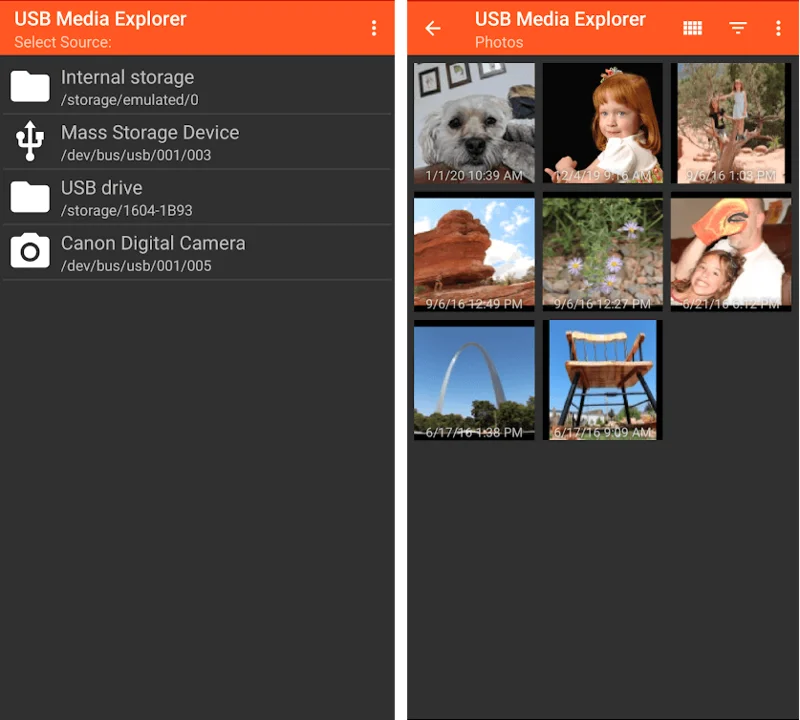Click the USB drive folder icon
This screenshot has width=800, height=720.
[30, 196]
